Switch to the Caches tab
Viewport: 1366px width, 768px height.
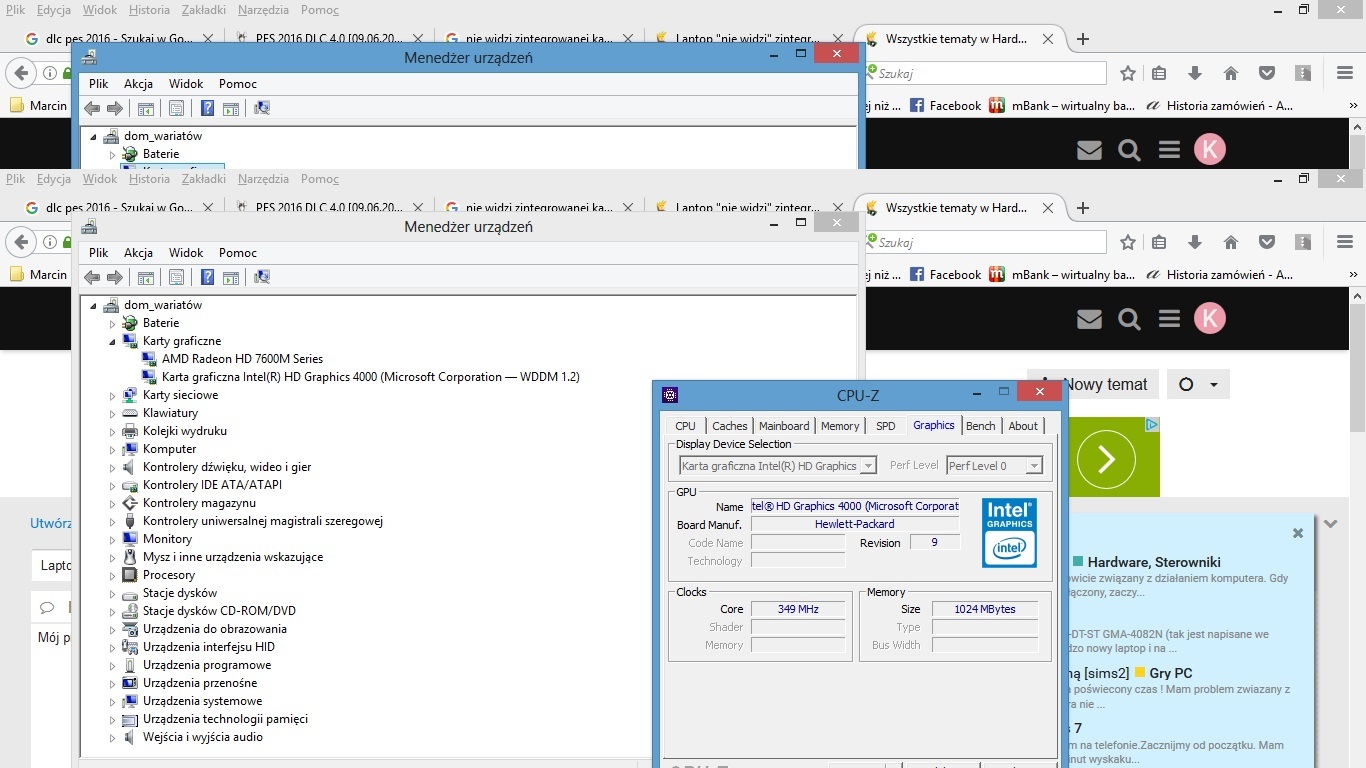(x=730, y=426)
